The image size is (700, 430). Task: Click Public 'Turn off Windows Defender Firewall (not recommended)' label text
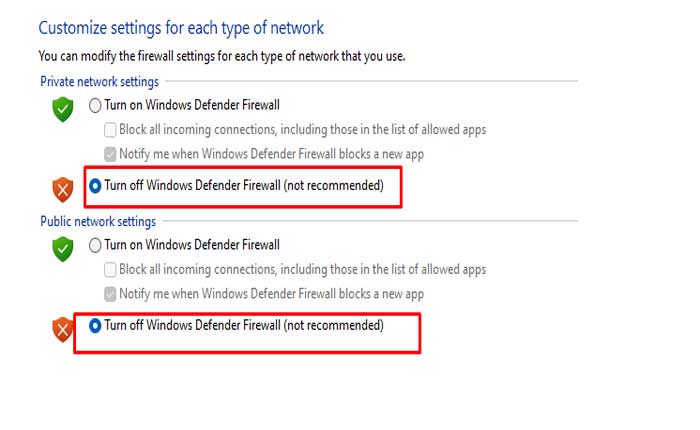[243, 325]
